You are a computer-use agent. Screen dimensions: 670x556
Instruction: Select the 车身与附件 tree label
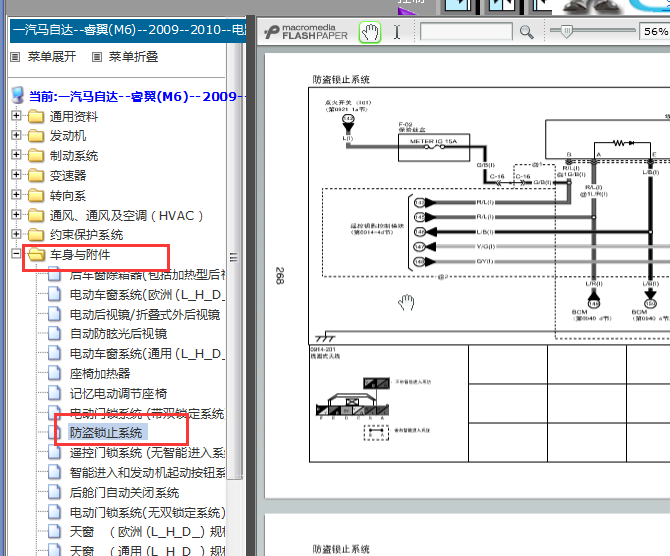[80, 255]
